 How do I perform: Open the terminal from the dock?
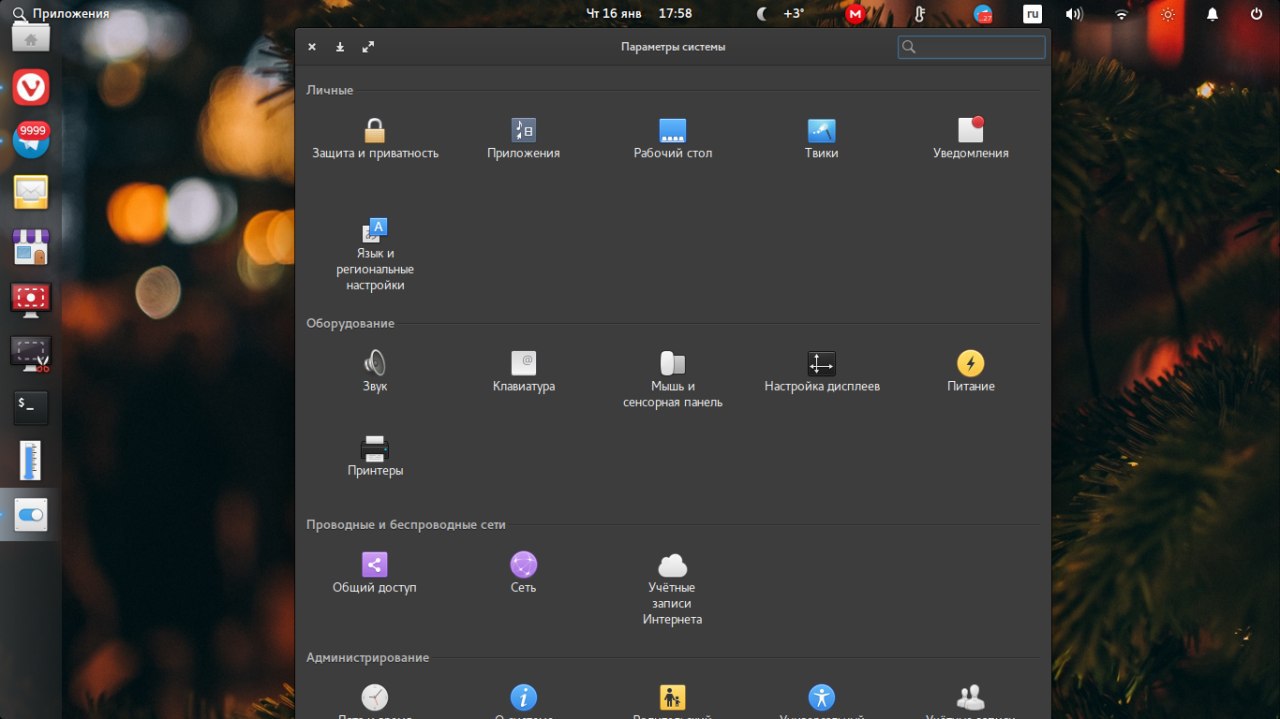pos(31,407)
